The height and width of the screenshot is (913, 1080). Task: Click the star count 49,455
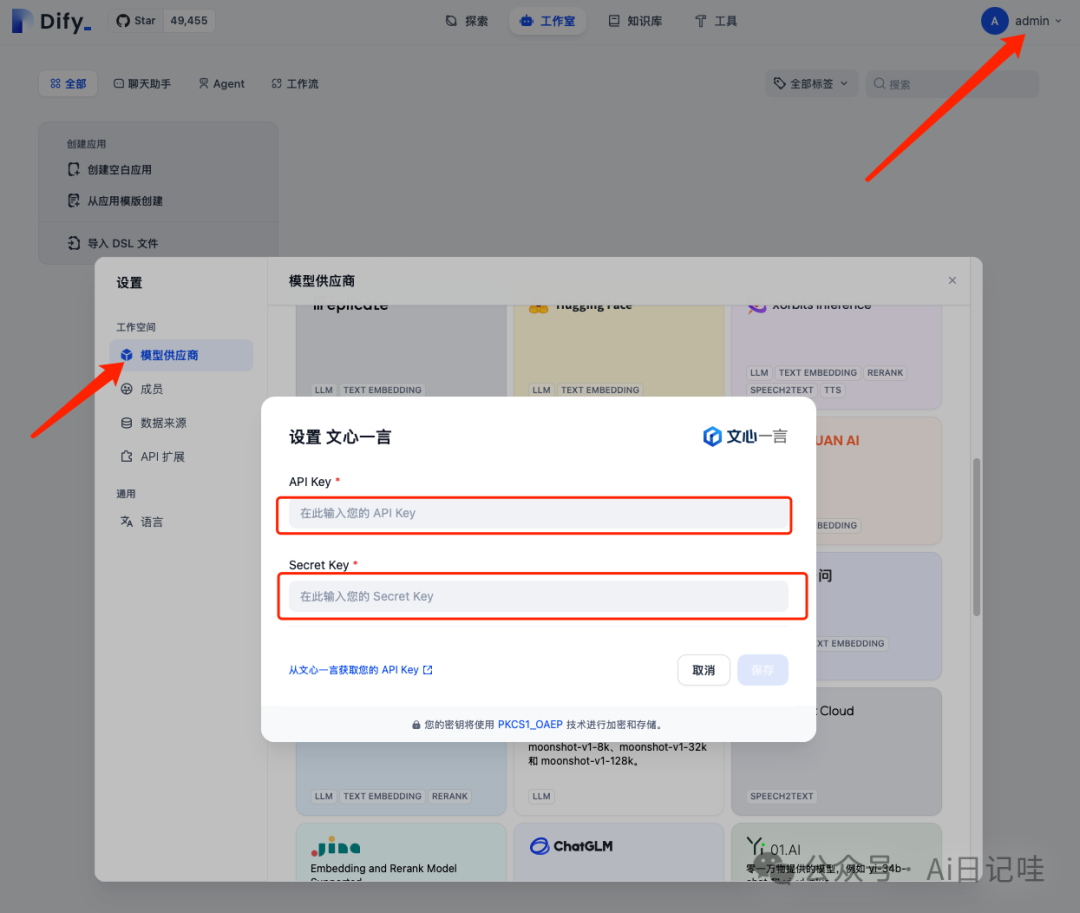pos(189,21)
